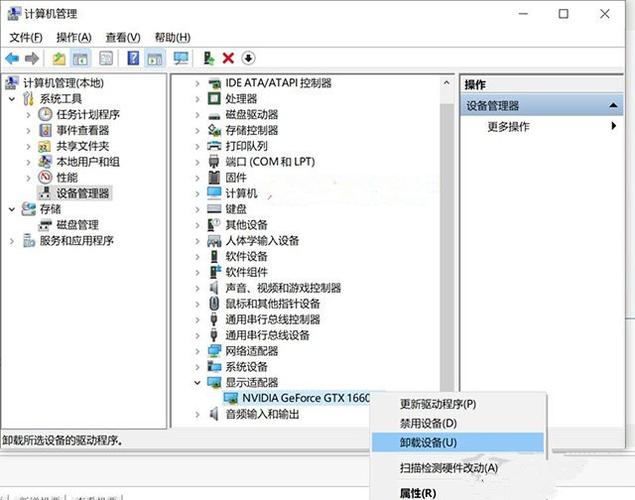The height and width of the screenshot is (500, 635).
Task: Open the Help question-mark toolbar icon
Action: (133, 58)
